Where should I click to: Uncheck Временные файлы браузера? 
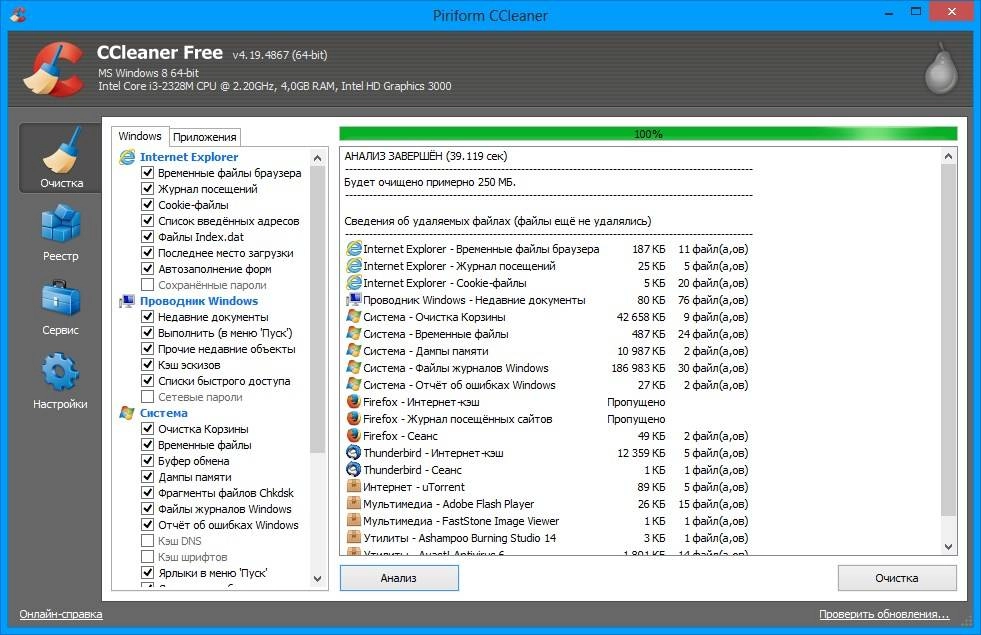point(148,173)
